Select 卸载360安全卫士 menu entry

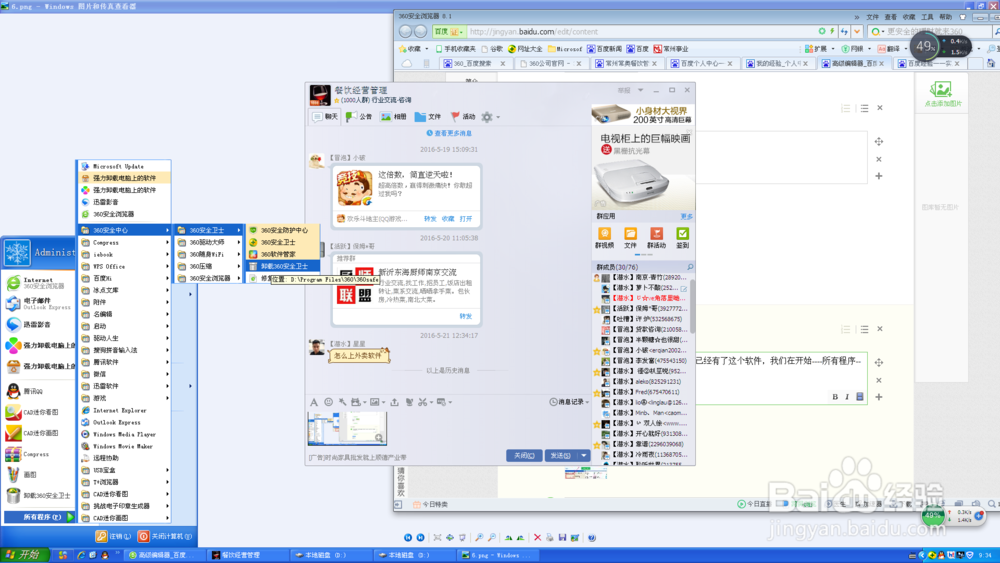click(x=283, y=267)
